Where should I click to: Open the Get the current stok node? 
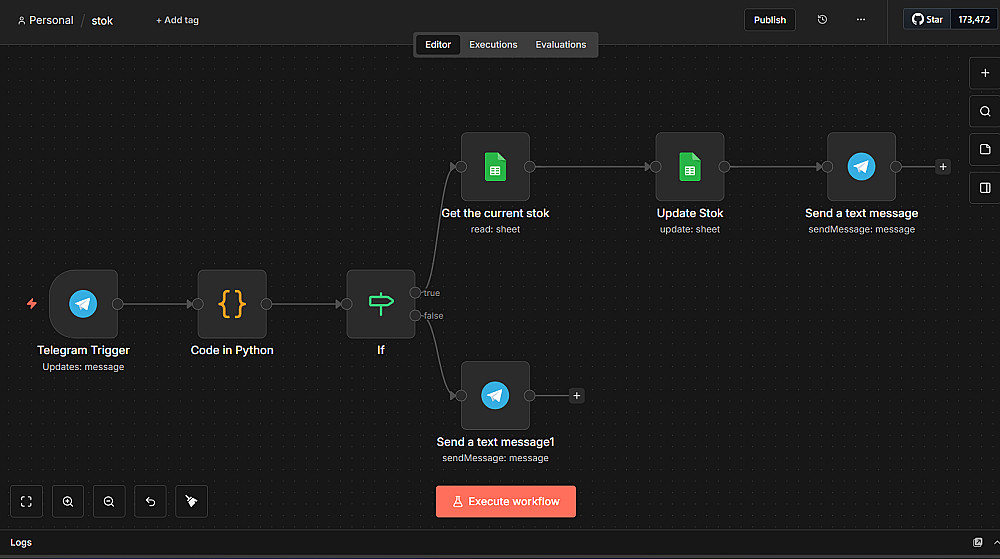495,167
